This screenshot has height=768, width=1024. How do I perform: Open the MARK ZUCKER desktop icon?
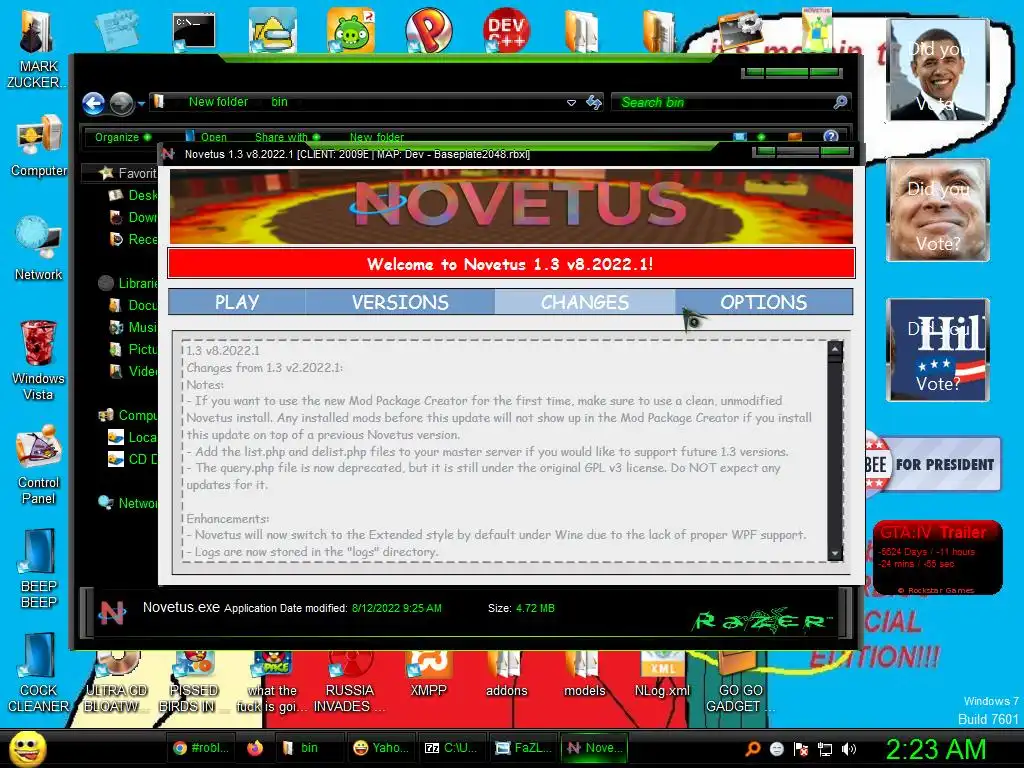pos(37,51)
